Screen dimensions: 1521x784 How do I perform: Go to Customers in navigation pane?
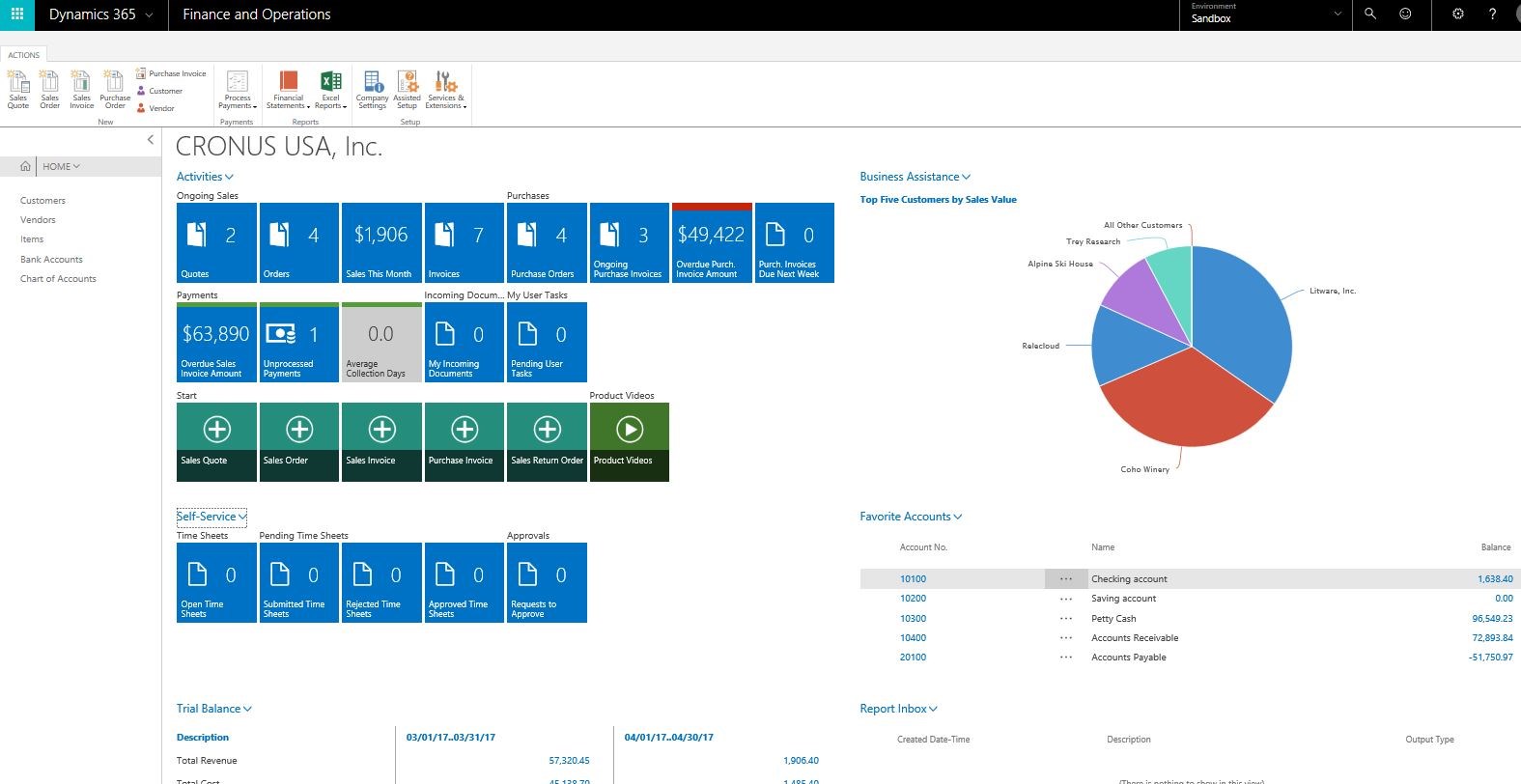pyautogui.click(x=43, y=201)
